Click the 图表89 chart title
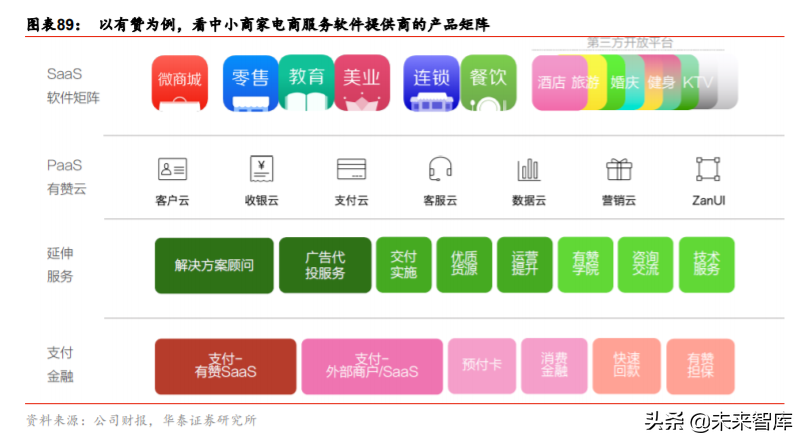 258,24
